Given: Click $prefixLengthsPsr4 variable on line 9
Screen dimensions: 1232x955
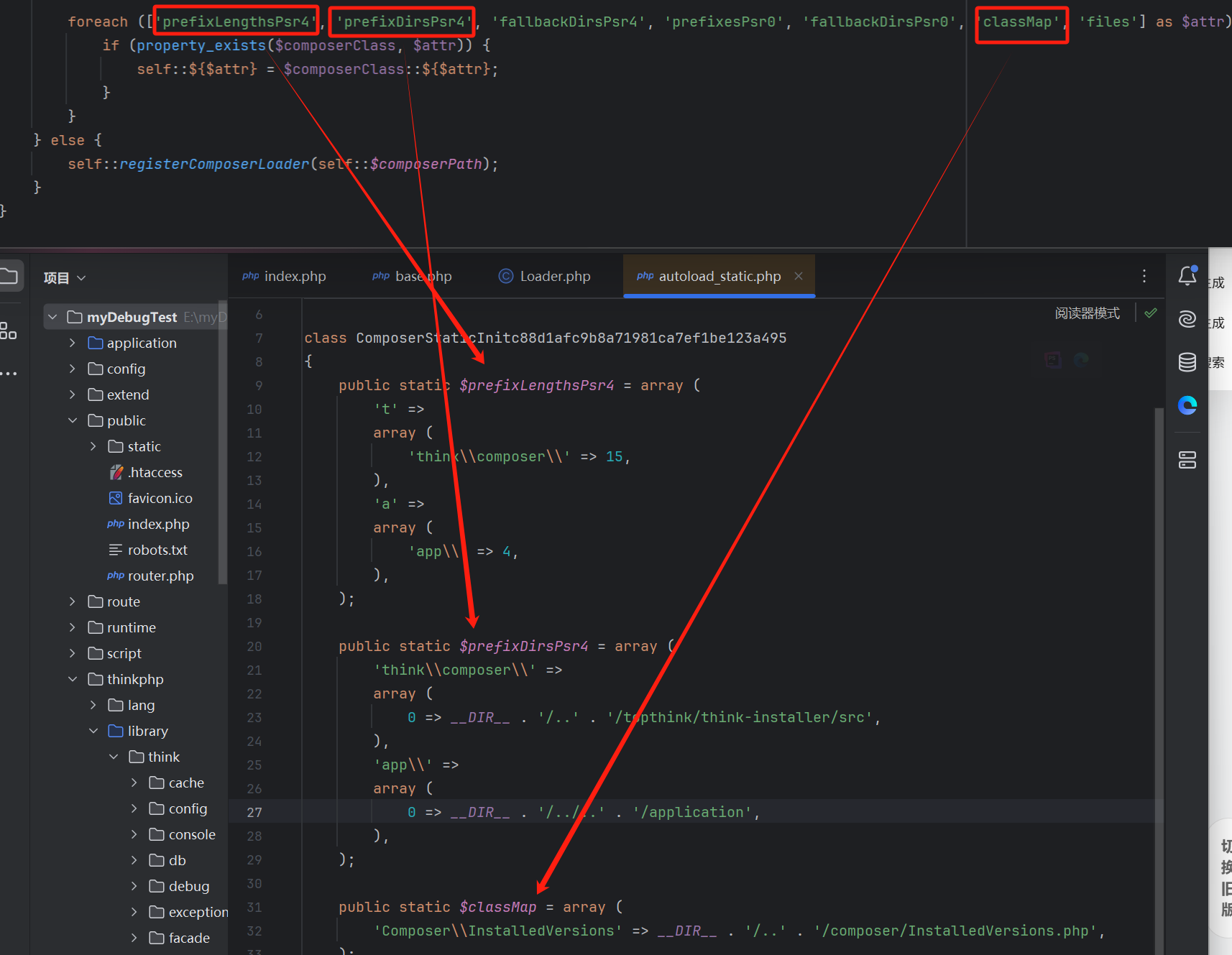Looking at the screenshot, I should [x=537, y=385].
